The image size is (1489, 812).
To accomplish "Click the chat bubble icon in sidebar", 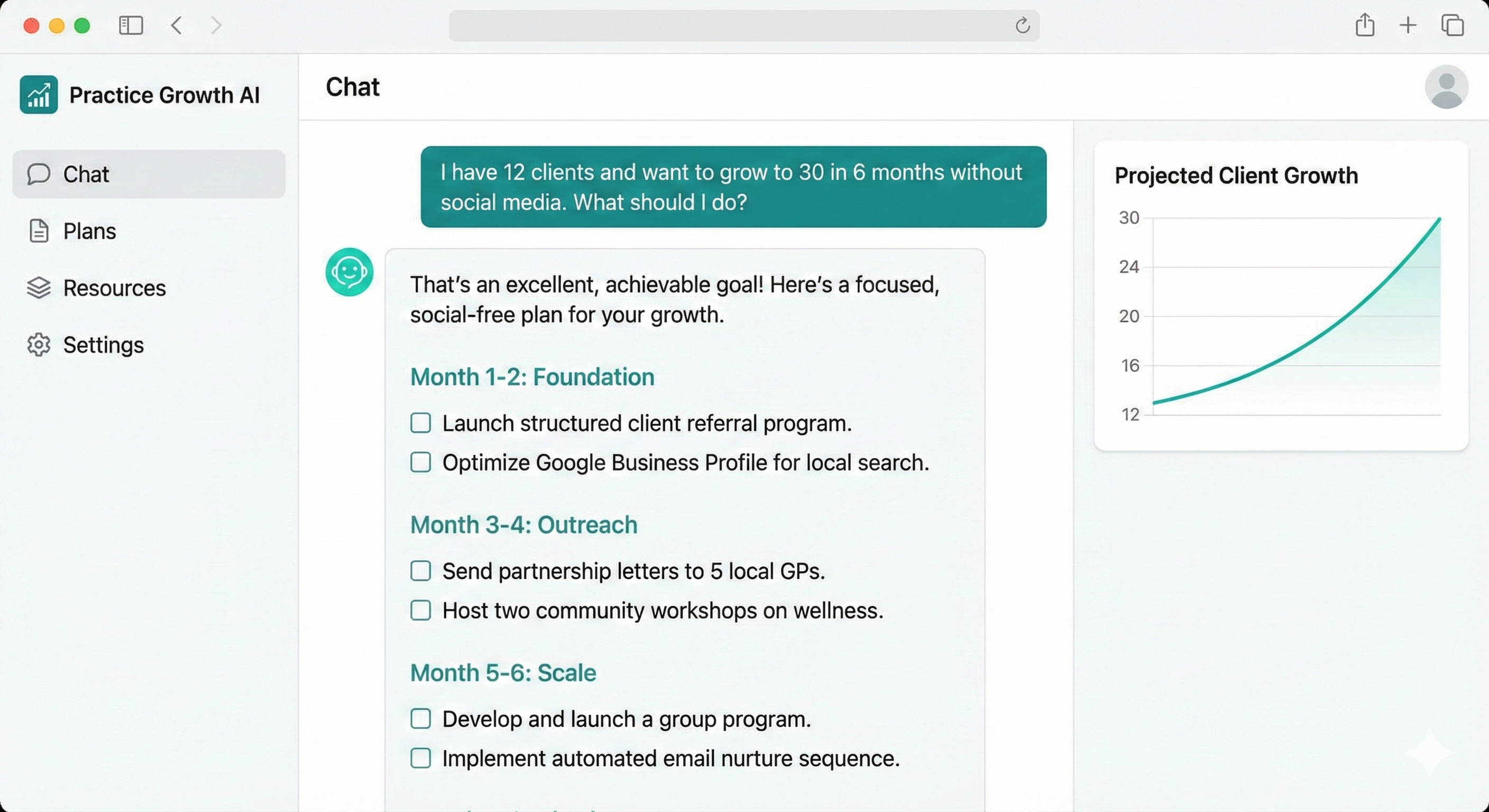I will [x=38, y=174].
